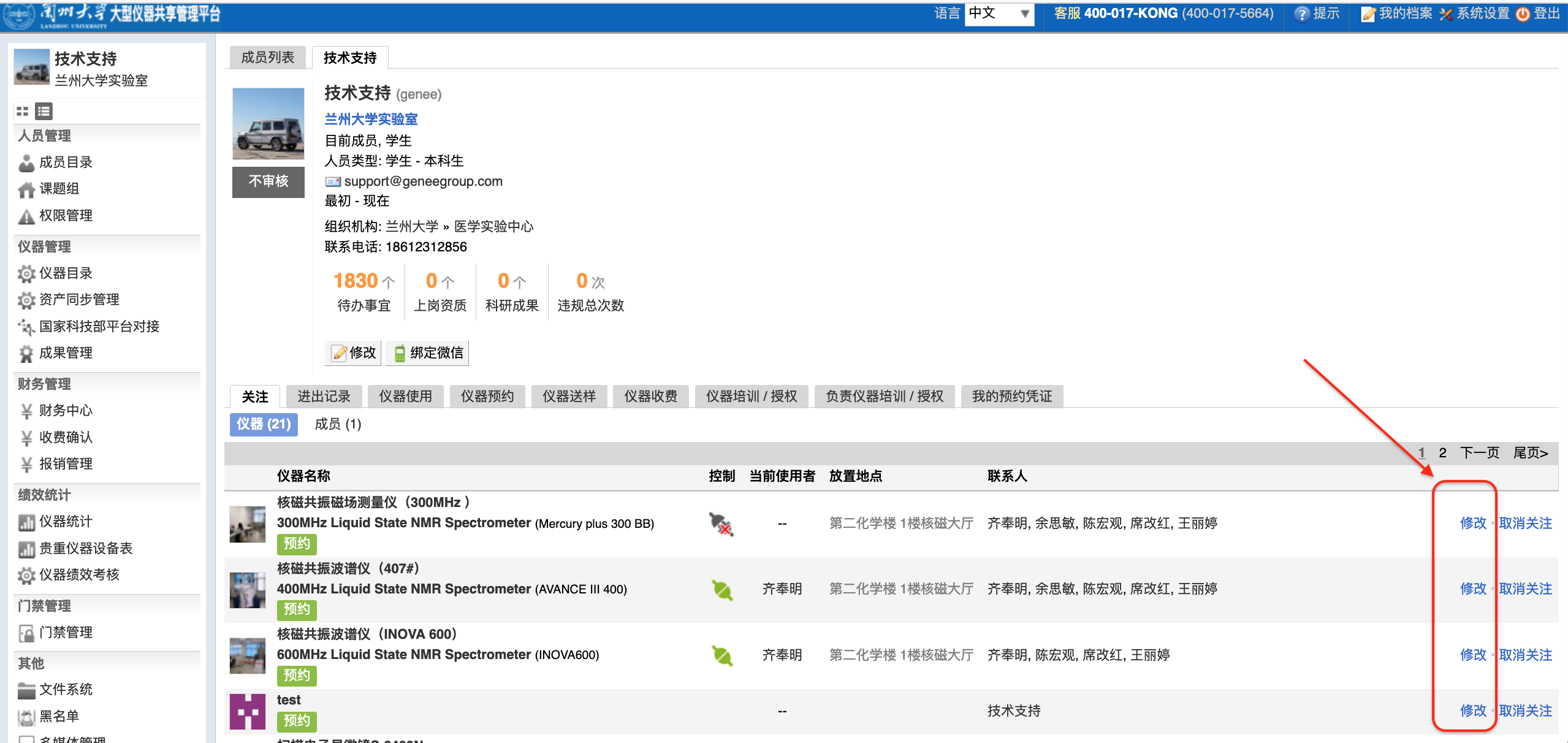
Task: Select the 仪器 (21) sub-tab
Action: click(x=264, y=424)
